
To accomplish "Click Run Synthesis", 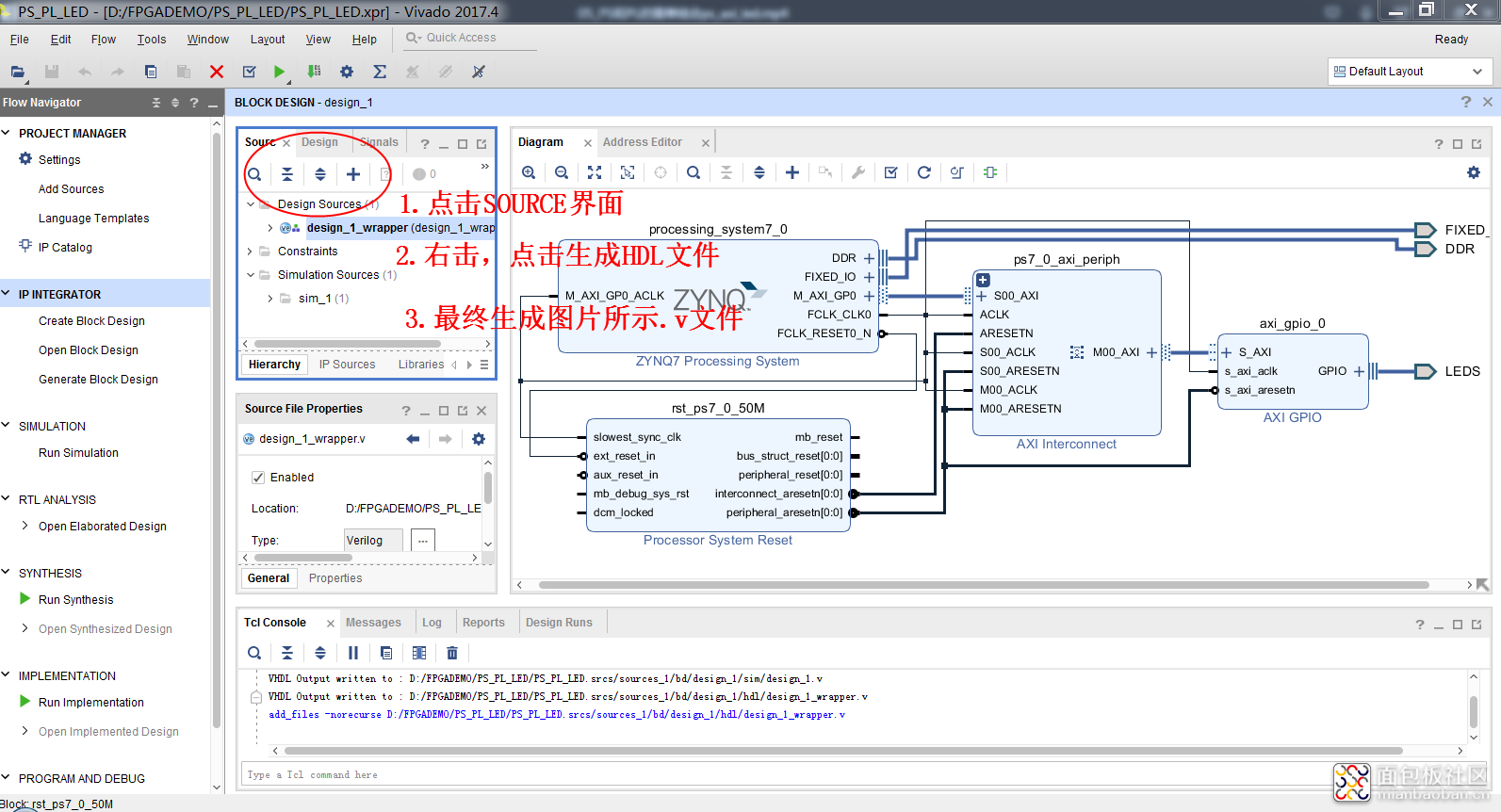I will [75, 600].
